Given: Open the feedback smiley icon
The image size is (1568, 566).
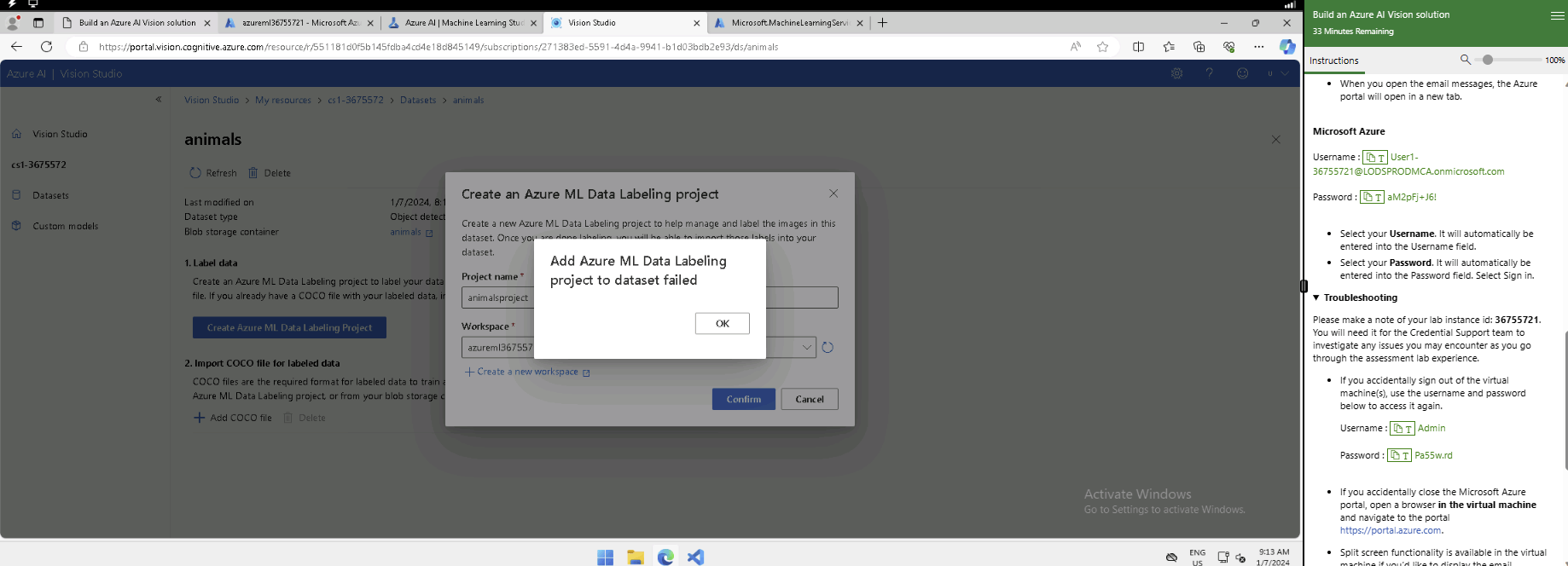Looking at the screenshot, I should tap(1242, 73).
